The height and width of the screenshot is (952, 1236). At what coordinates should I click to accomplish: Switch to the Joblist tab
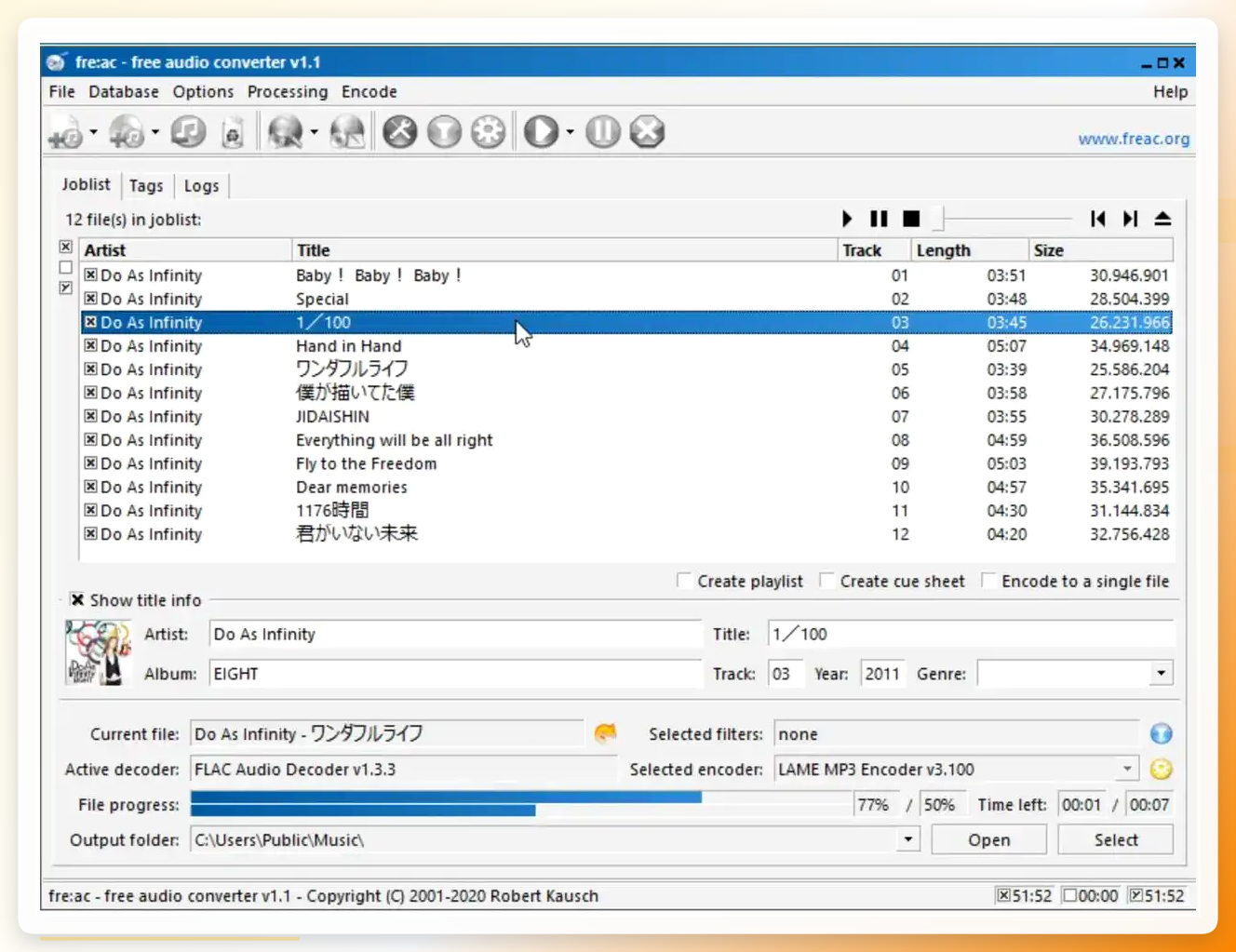(86, 184)
